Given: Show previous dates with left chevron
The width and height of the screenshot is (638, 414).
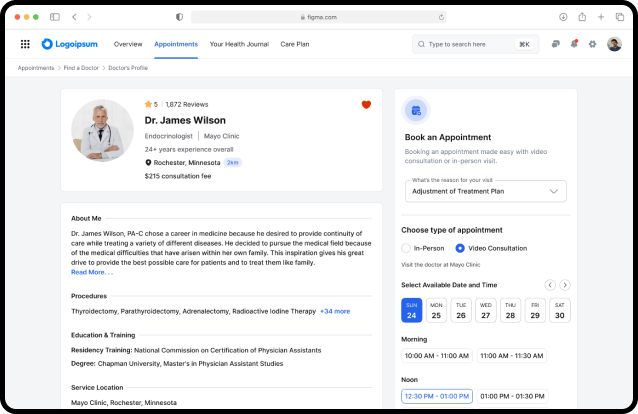Looking at the screenshot, I should click(x=550, y=285).
